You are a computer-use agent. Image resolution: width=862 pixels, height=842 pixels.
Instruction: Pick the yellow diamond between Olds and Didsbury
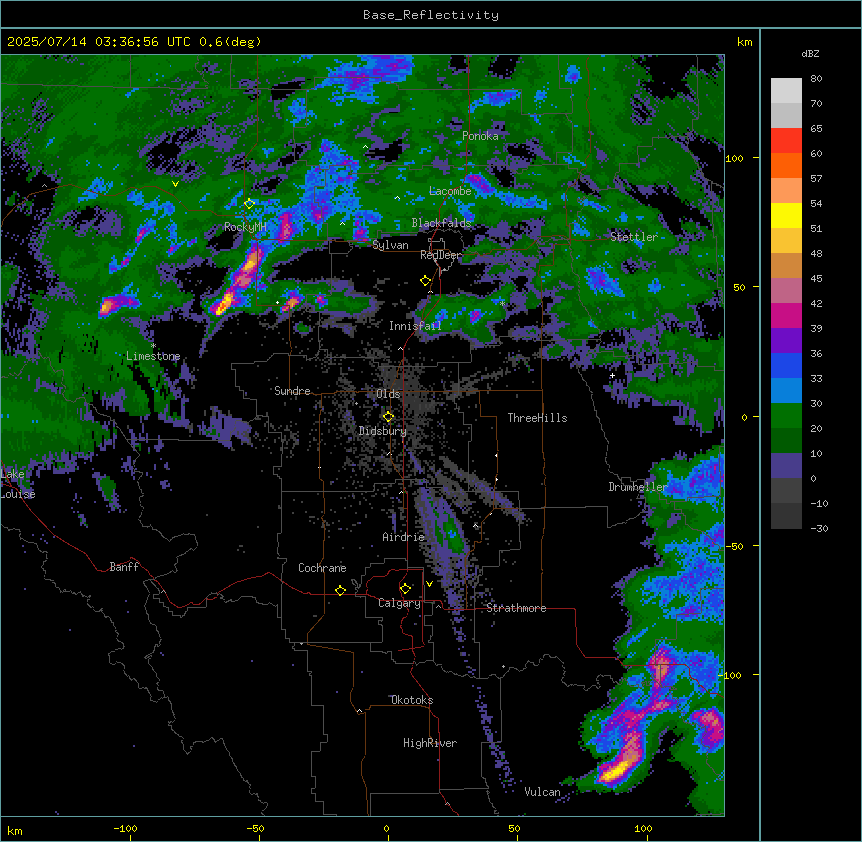click(x=388, y=417)
